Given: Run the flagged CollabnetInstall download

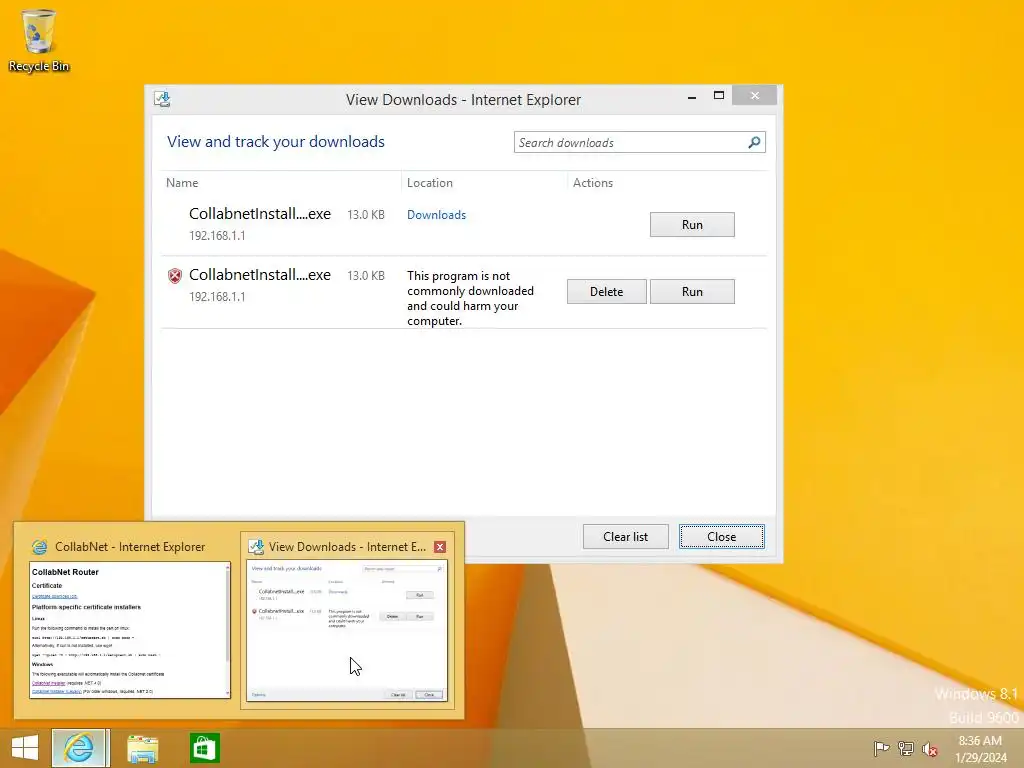Looking at the screenshot, I should 692,291.
